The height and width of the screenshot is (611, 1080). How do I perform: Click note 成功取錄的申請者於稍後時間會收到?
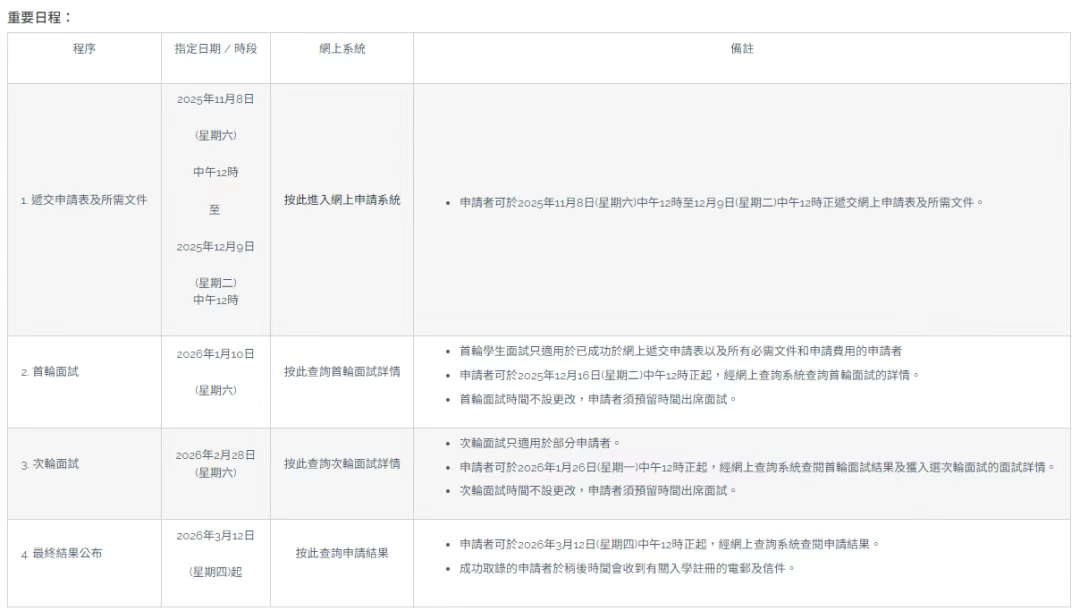[627, 568]
